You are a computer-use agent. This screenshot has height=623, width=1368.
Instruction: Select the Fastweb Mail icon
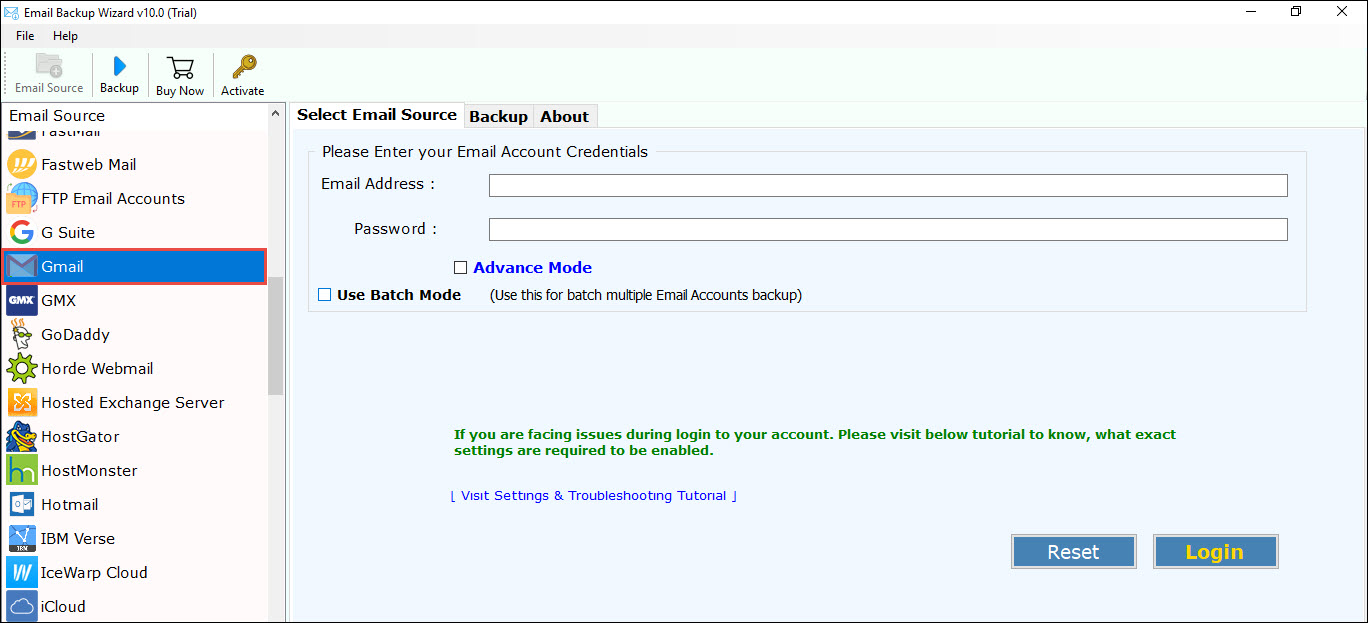[22, 164]
